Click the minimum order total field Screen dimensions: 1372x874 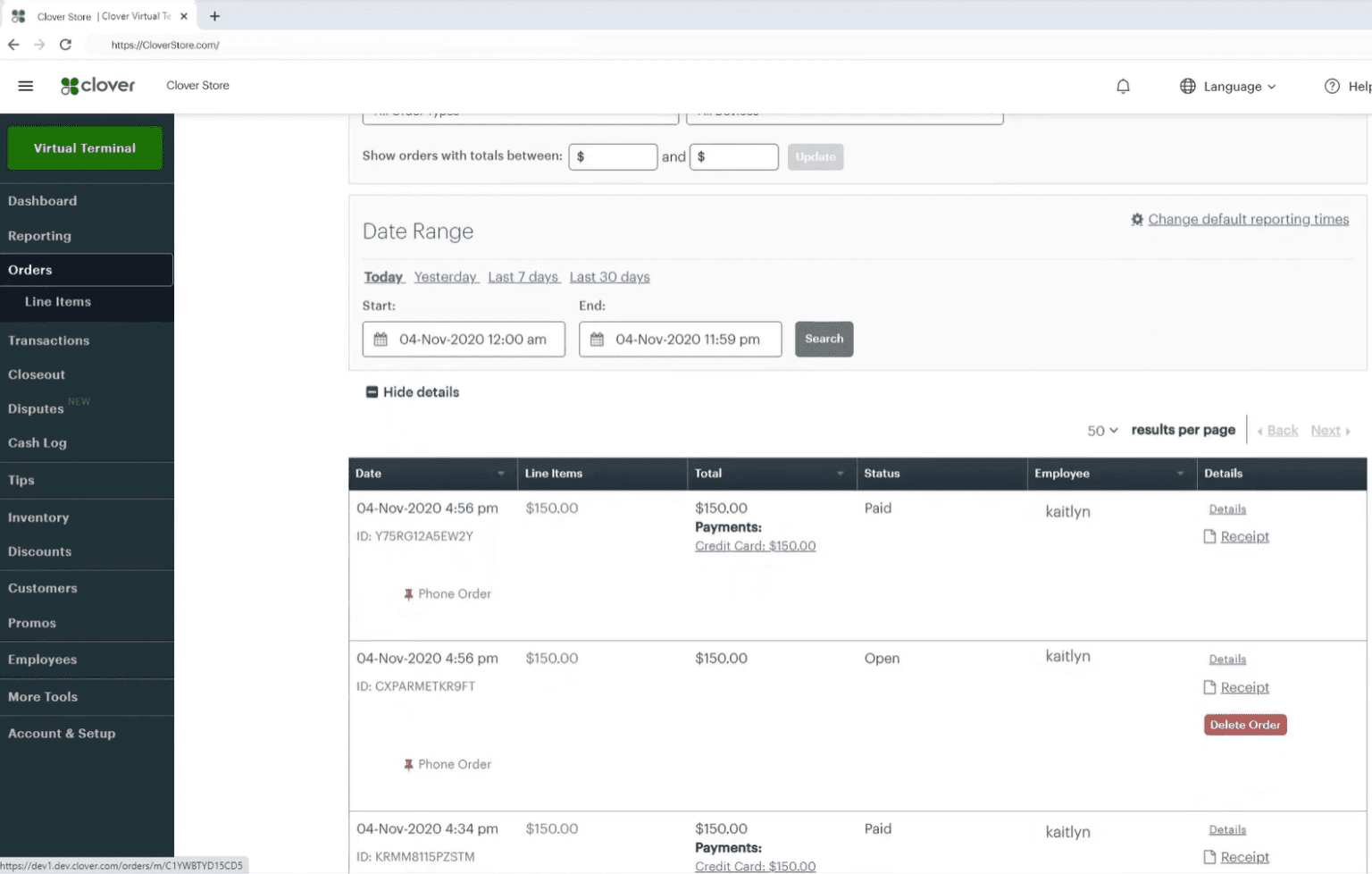point(614,156)
